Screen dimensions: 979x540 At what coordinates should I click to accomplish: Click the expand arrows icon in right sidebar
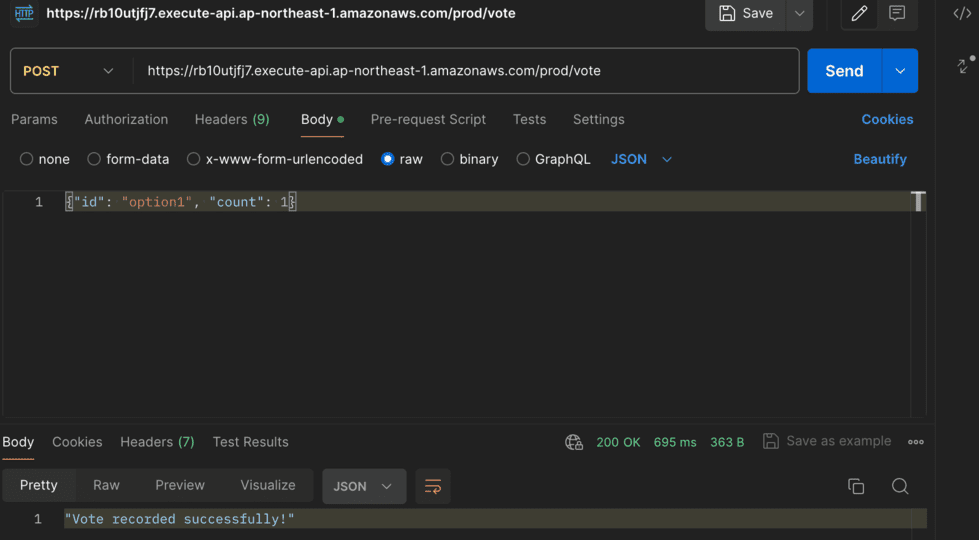pyautogui.click(x=965, y=65)
